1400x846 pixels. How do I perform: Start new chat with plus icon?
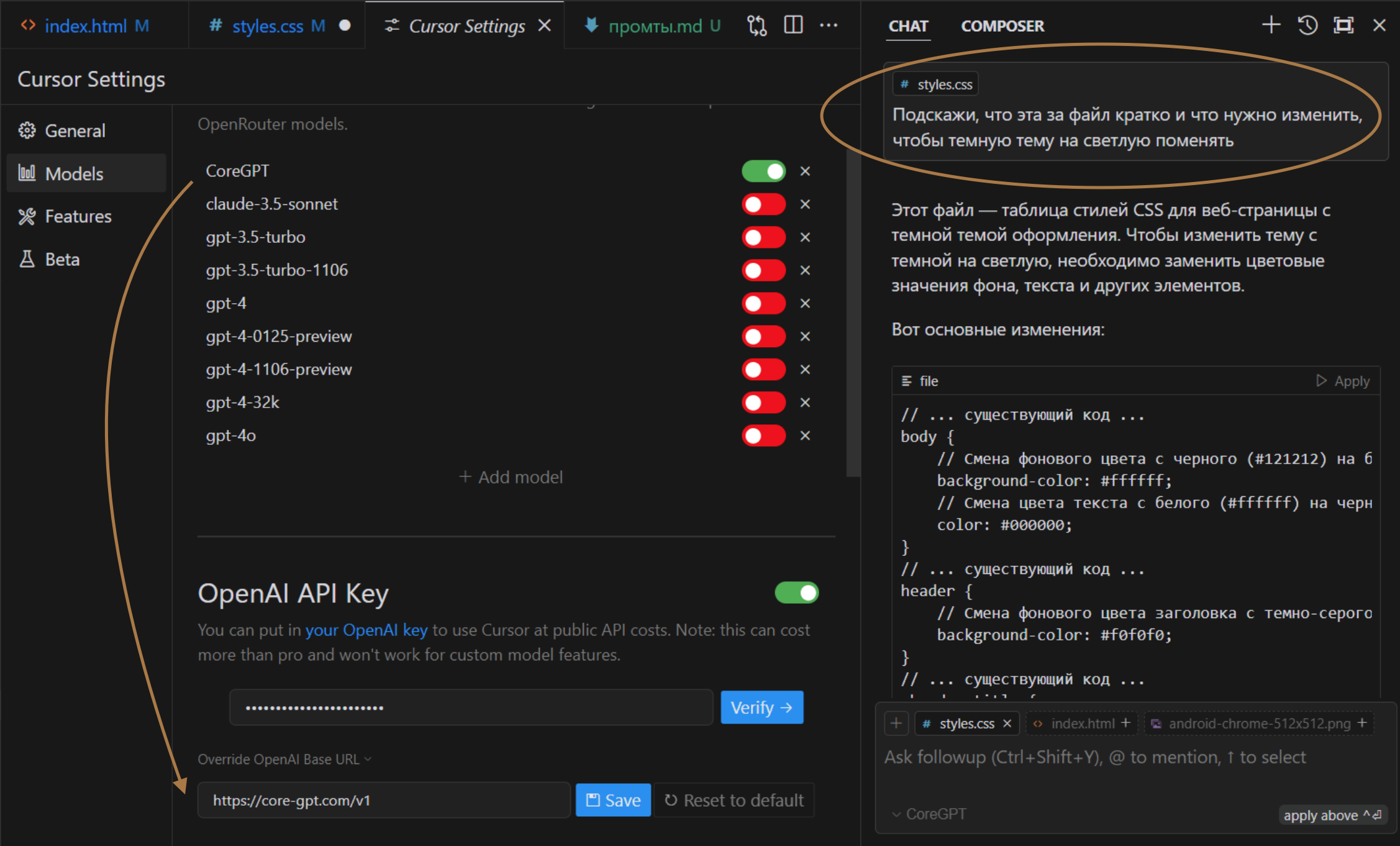[x=1271, y=25]
